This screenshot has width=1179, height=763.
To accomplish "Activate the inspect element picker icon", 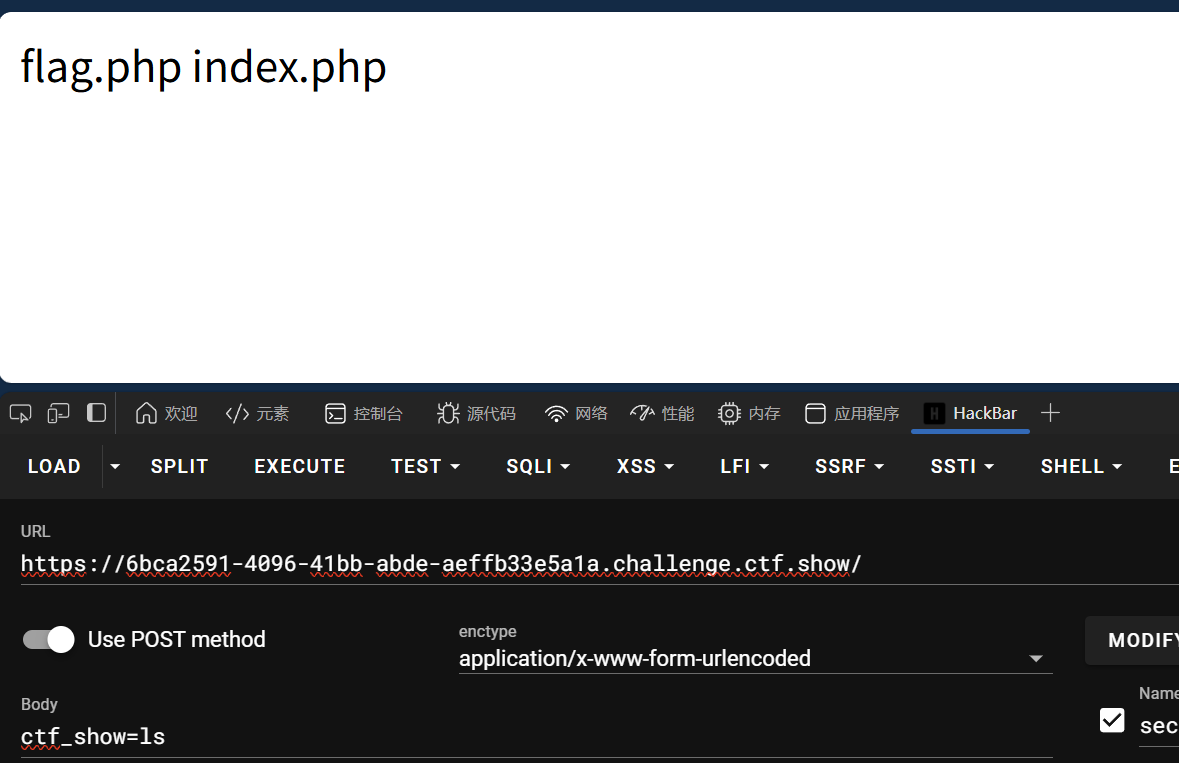I will [x=20, y=413].
